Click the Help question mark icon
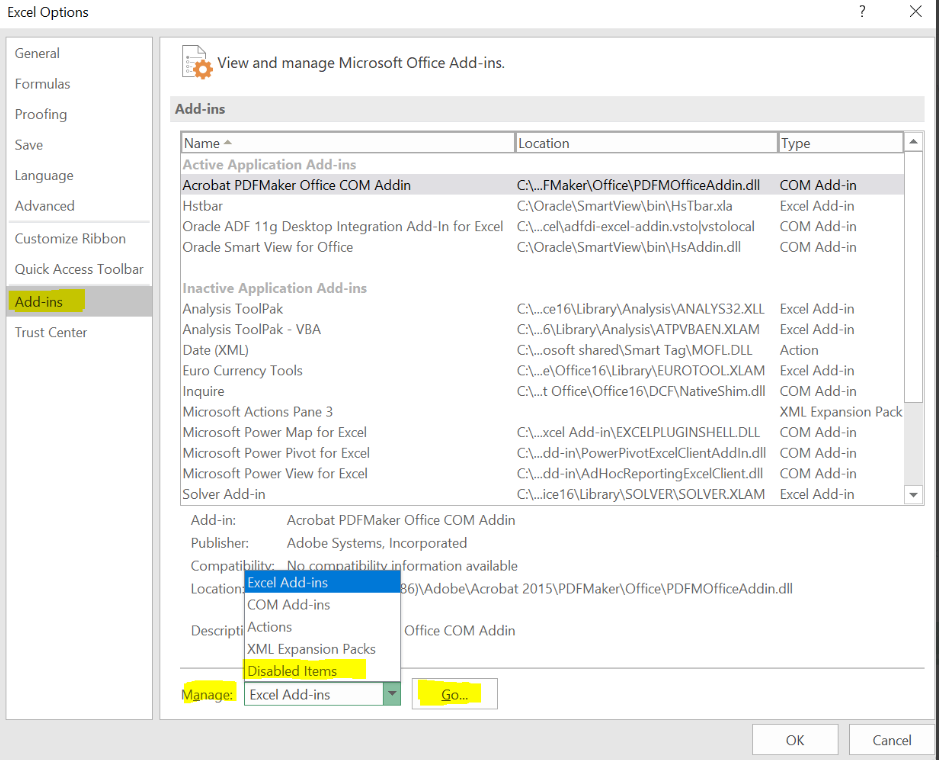 click(x=862, y=12)
